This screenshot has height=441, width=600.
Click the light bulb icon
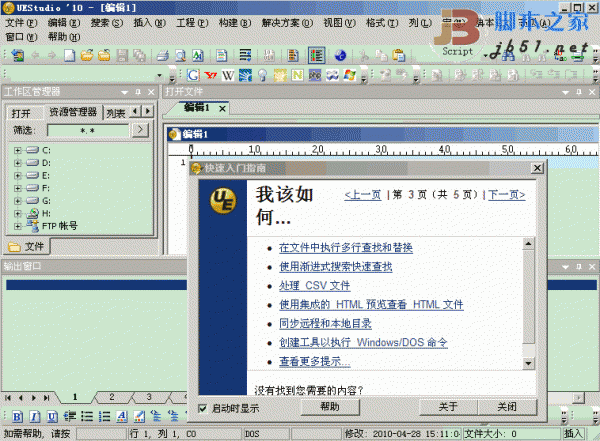pos(262,75)
